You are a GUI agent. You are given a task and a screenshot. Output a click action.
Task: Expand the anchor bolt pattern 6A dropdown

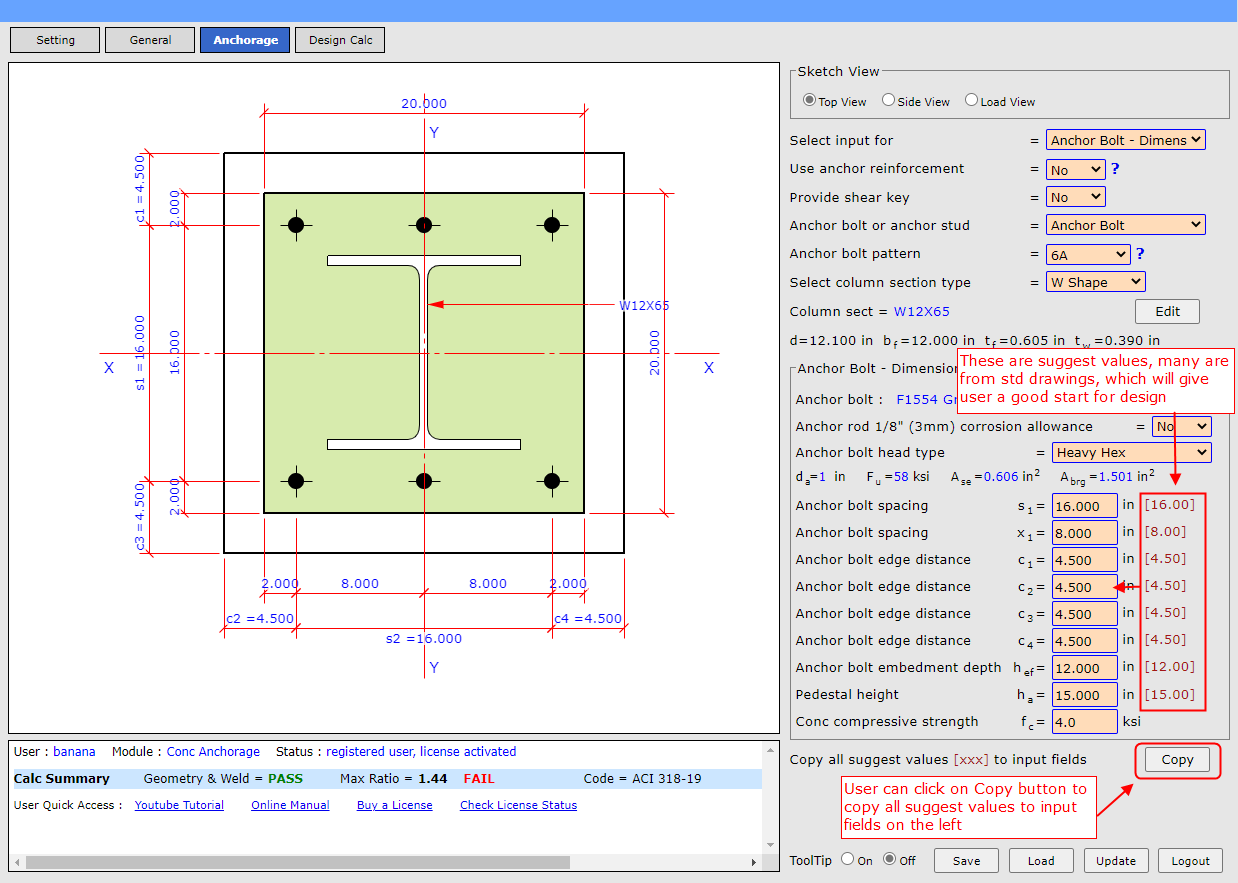click(1088, 255)
